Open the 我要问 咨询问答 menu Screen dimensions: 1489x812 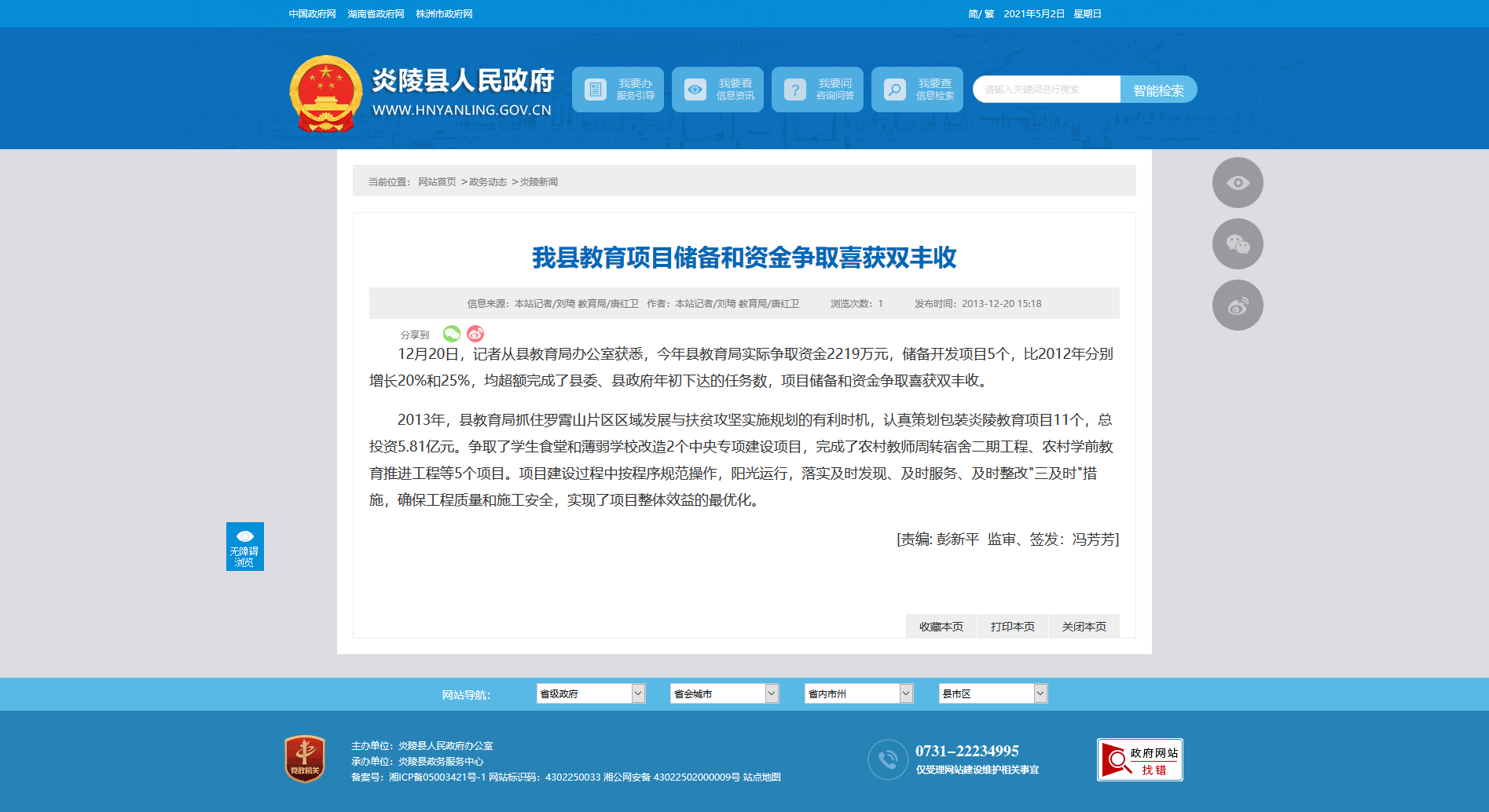817,90
